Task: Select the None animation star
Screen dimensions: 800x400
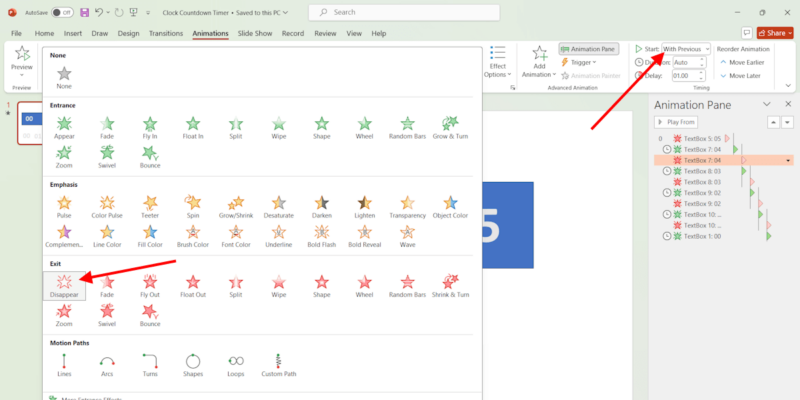Action: 64,78
